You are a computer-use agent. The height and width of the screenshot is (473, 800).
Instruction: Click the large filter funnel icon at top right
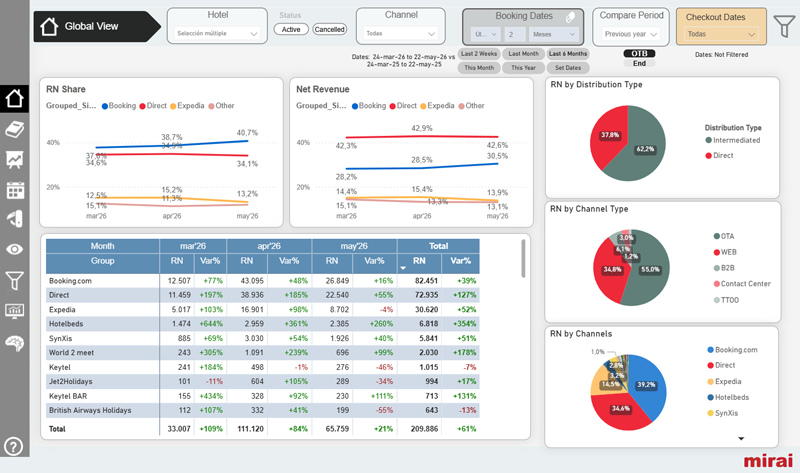coord(784,26)
